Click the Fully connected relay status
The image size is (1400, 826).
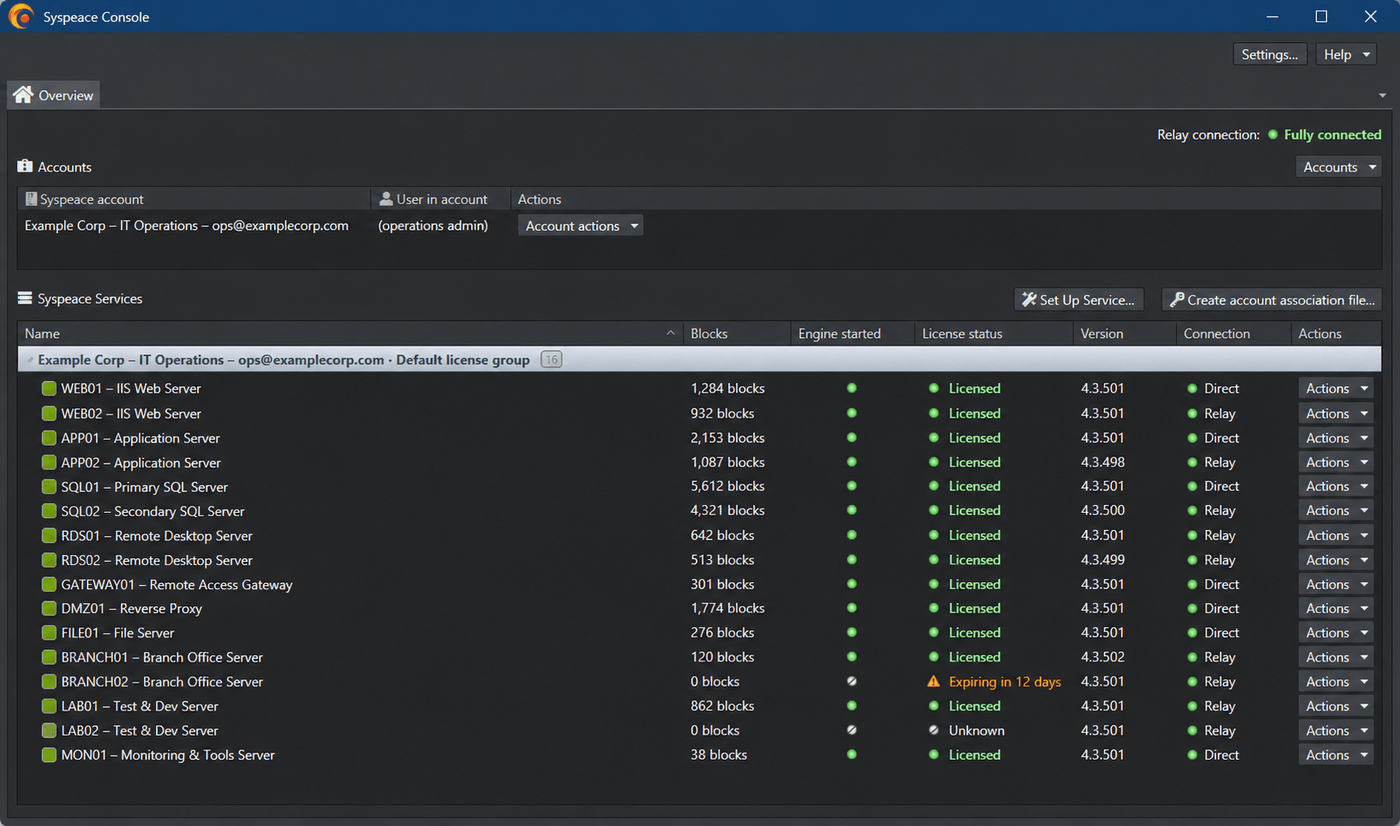click(1333, 135)
